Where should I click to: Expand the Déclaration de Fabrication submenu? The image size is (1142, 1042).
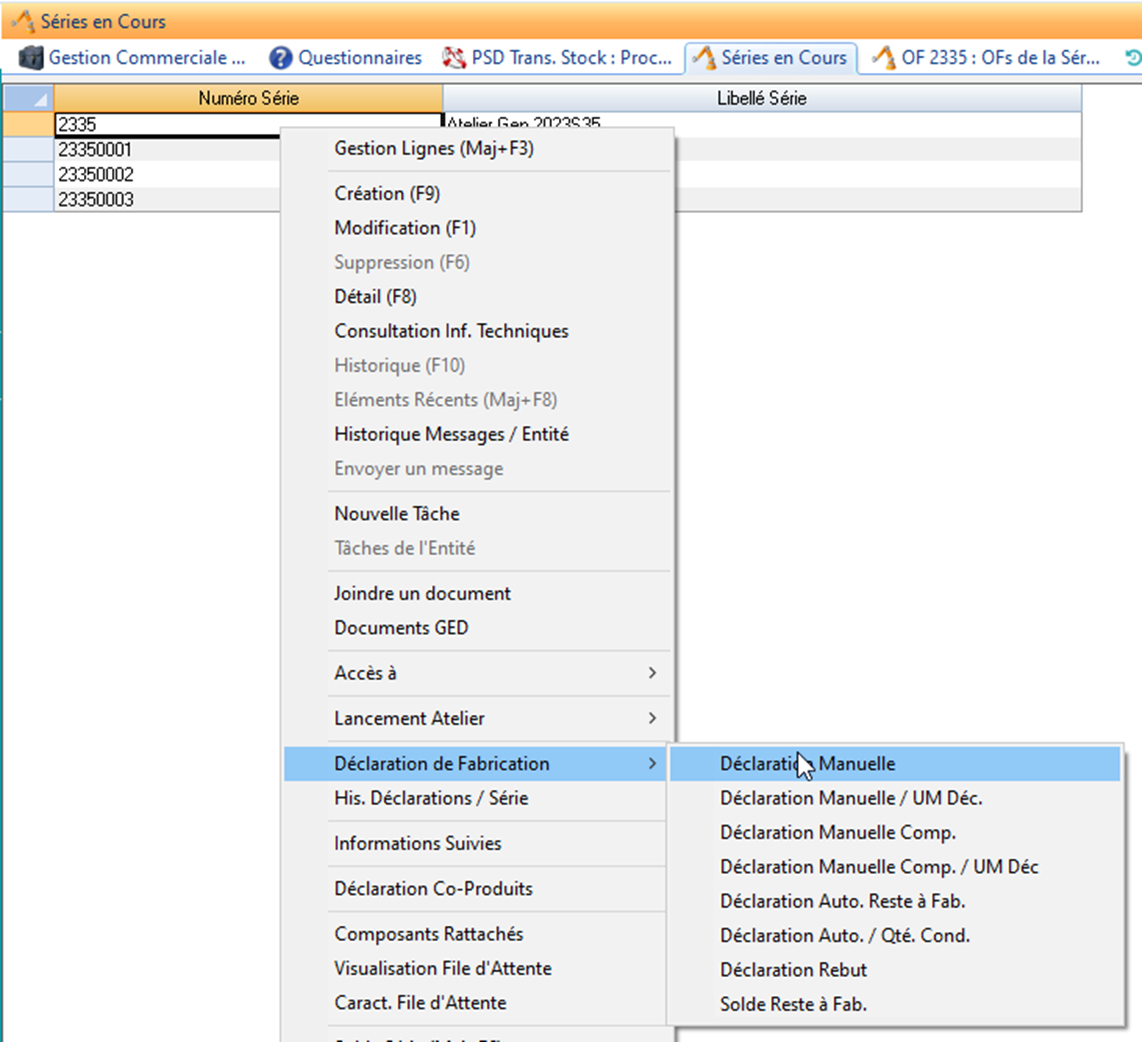pyautogui.click(x=442, y=764)
